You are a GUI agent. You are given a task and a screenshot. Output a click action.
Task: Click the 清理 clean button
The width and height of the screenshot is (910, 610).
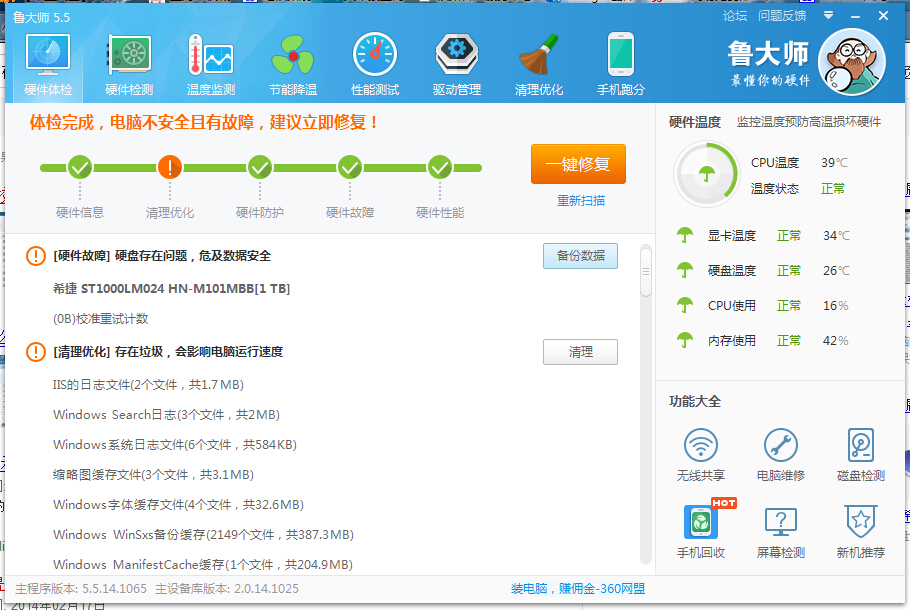click(x=580, y=352)
